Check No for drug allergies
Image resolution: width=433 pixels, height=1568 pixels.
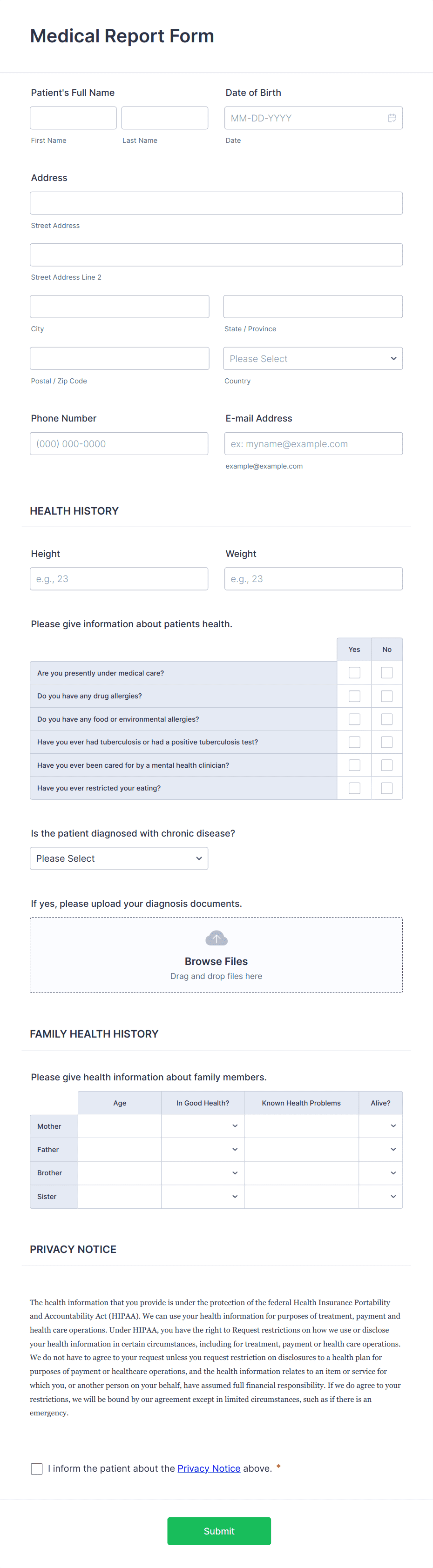tap(387, 696)
